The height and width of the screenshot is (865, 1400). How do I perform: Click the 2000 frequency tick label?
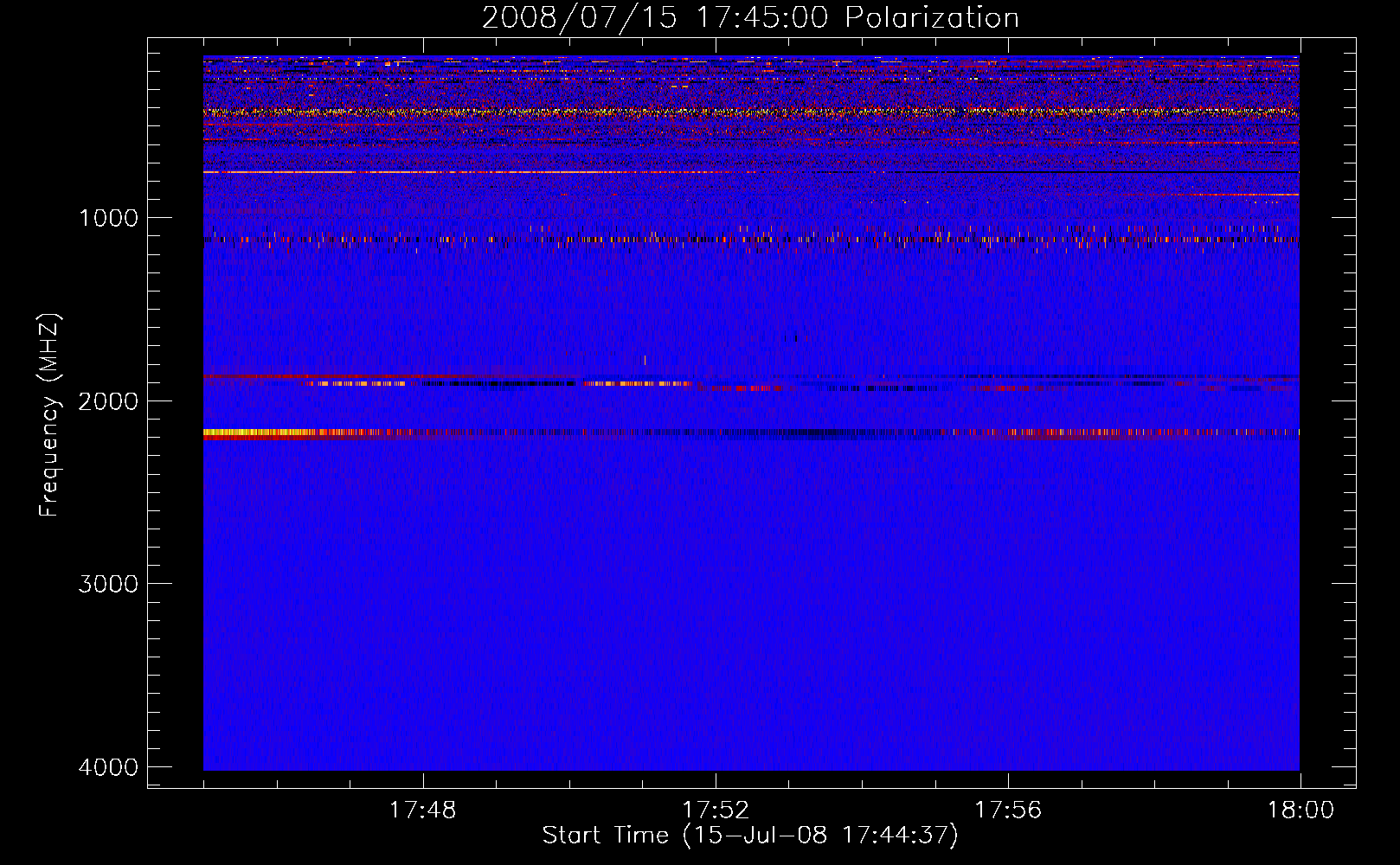point(109,400)
